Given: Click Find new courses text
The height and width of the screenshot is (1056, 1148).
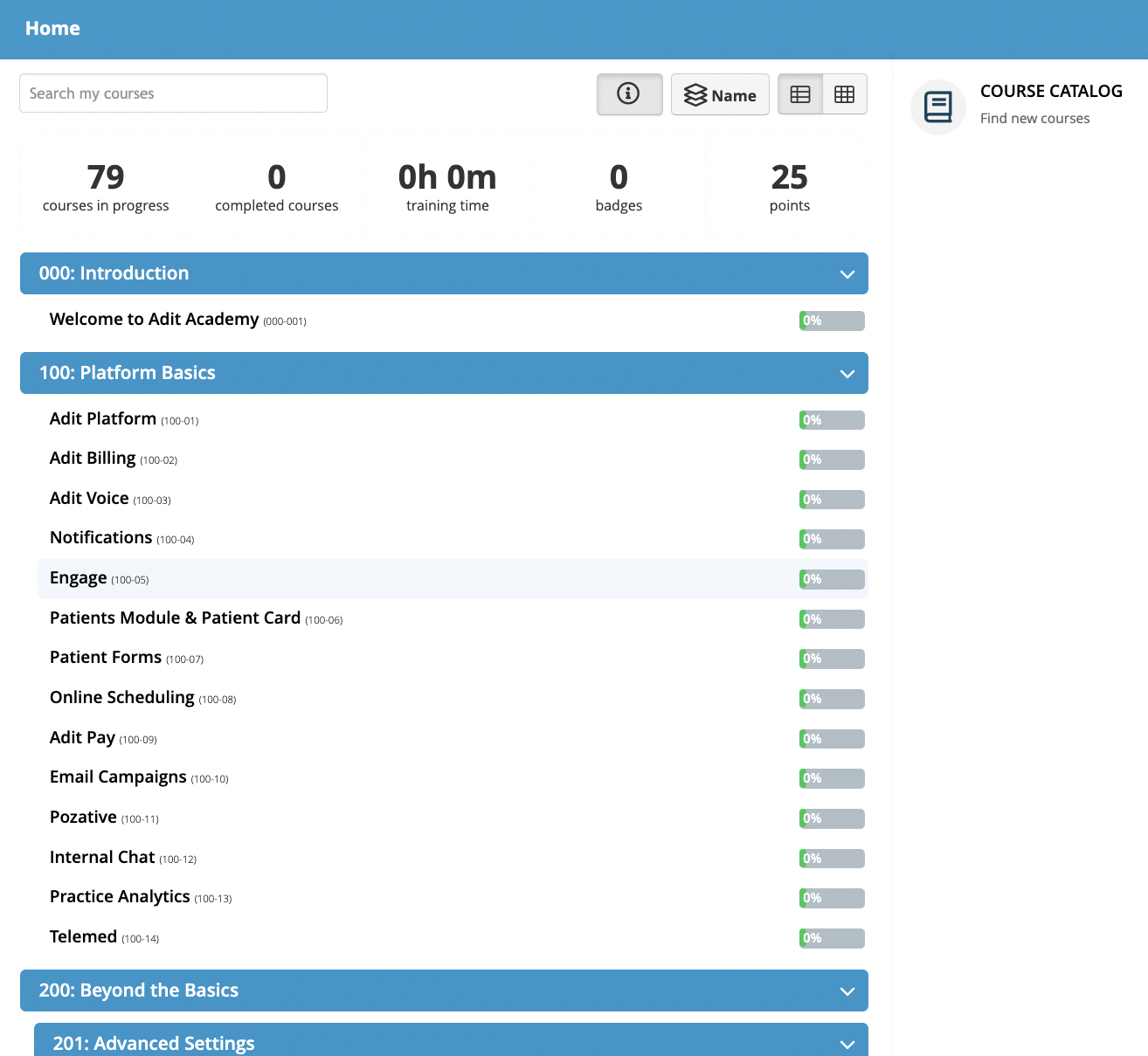Looking at the screenshot, I should click(1034, 118).
